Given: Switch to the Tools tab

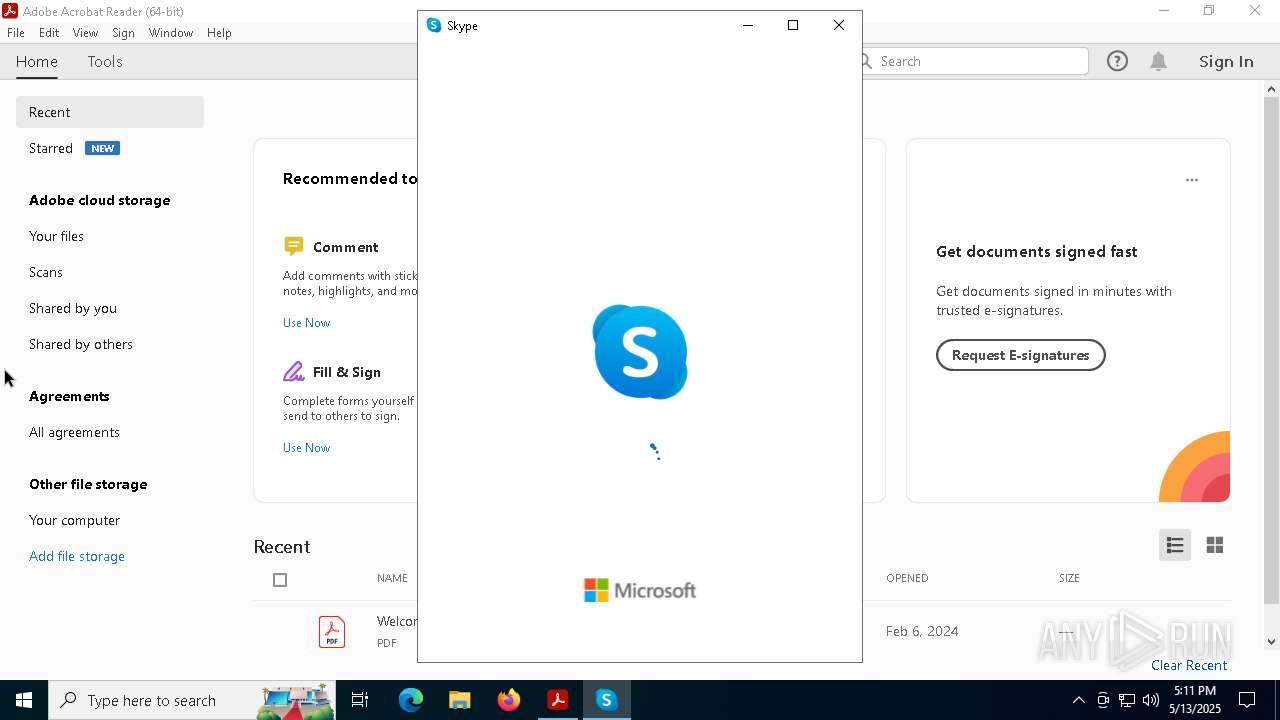Looking at the screenshot, I should (x=105, y=61).
